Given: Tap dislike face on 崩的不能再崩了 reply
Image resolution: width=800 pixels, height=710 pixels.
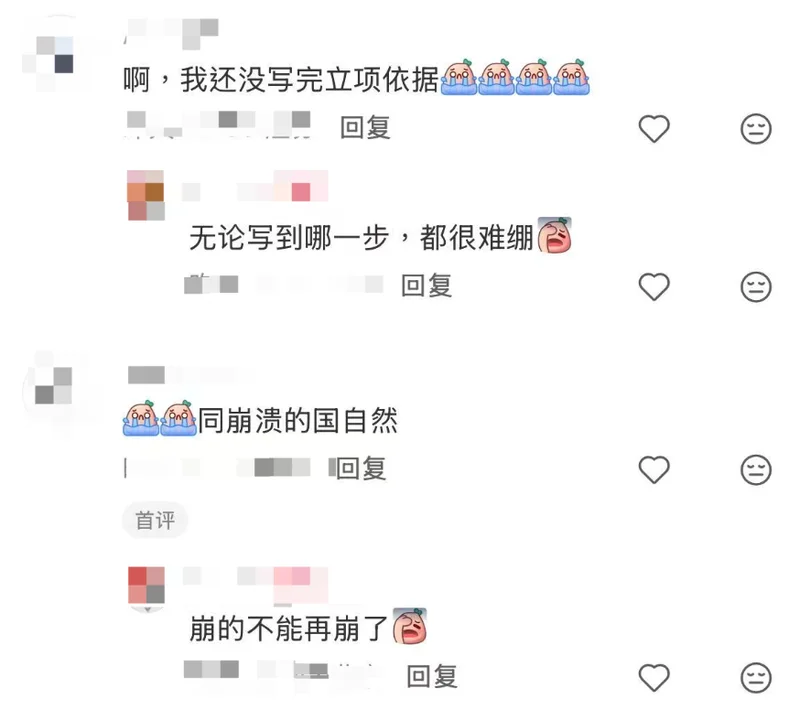Looking at the screenshot, I should click(756, 677).
